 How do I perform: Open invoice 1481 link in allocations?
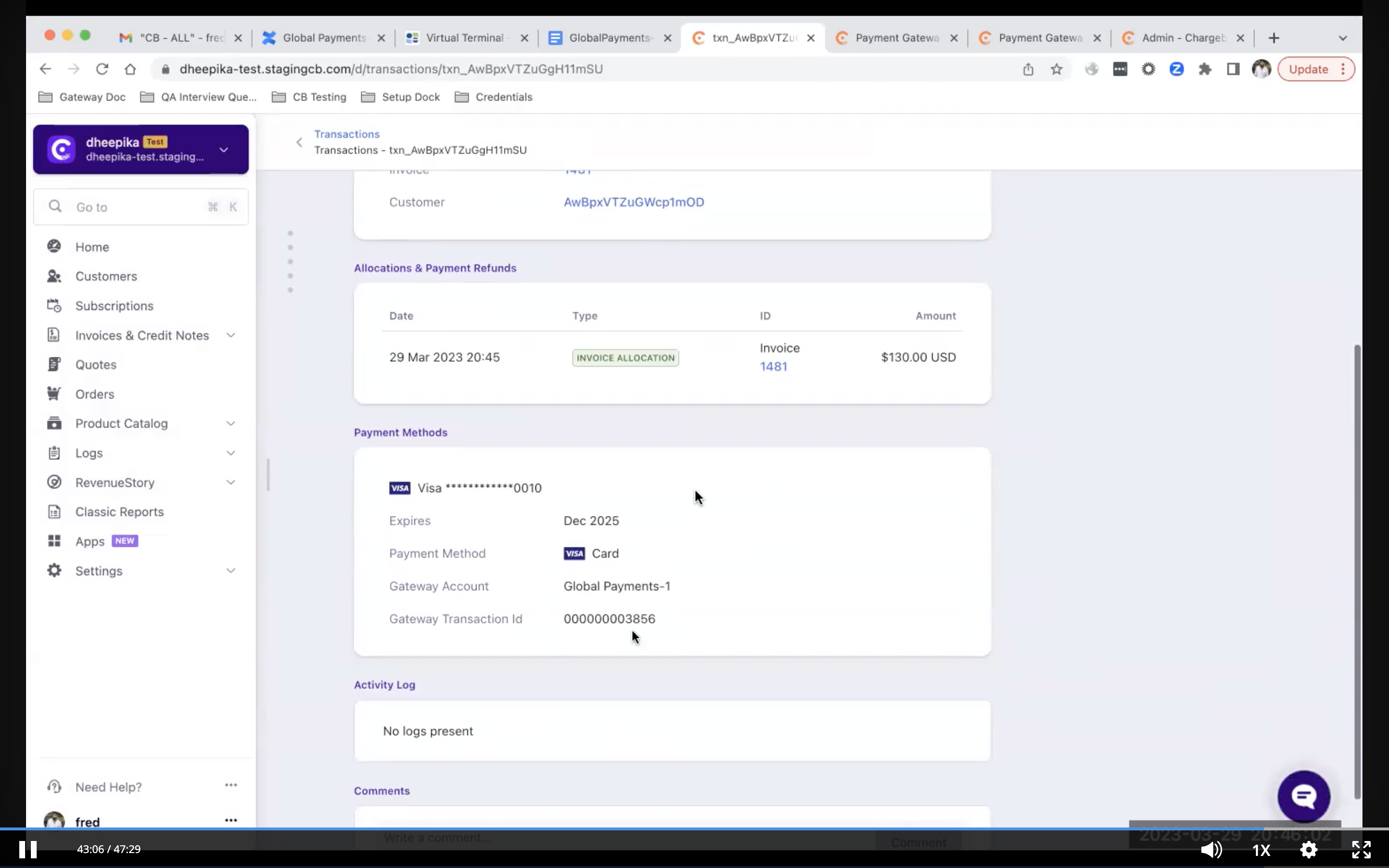773,366
